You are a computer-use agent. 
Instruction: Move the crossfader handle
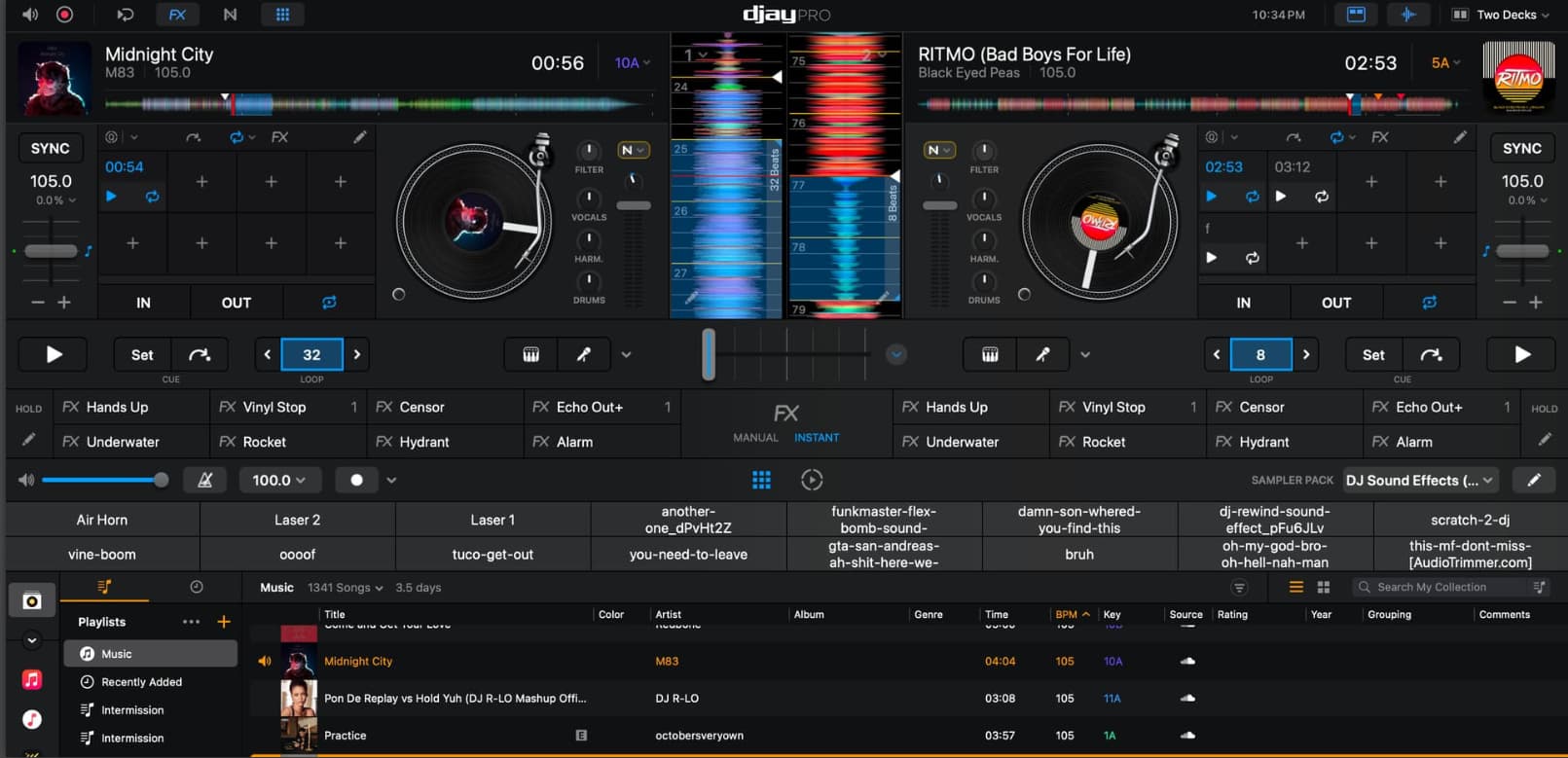click(x=709, y=353)
